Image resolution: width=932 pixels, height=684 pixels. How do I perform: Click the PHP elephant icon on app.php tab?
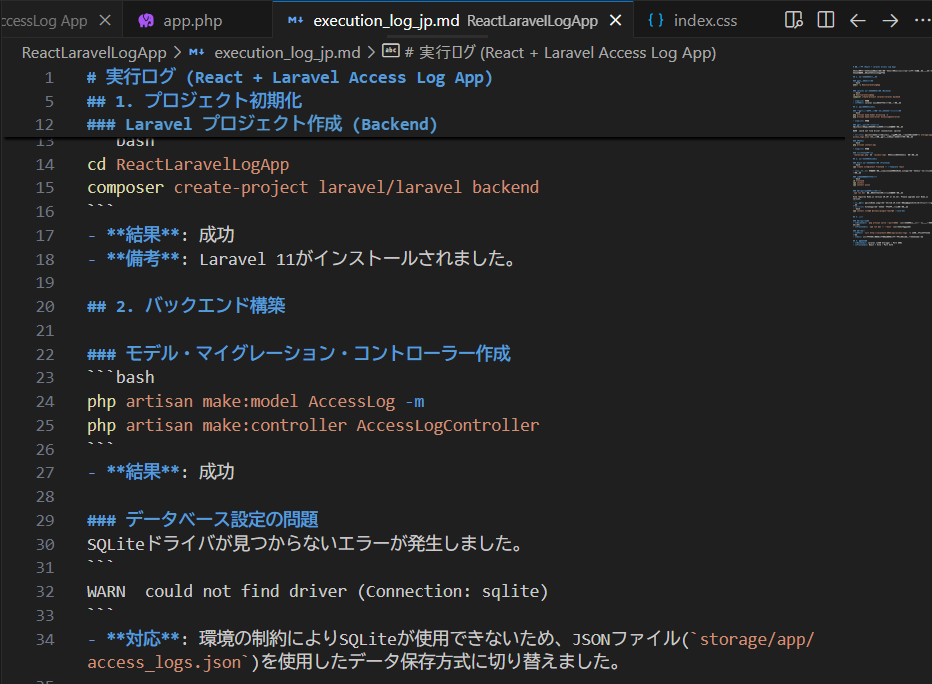pyautogui.click(x=148, y=19)
